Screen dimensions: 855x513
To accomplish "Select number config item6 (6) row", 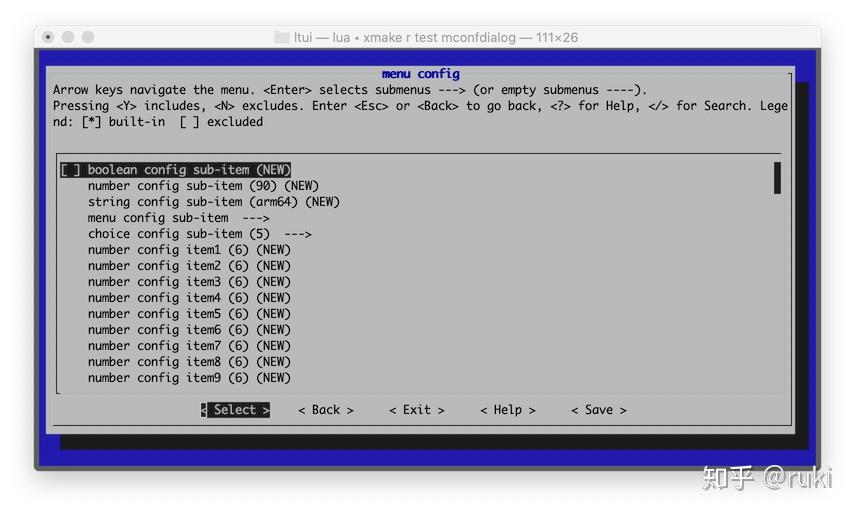I will click(x=189, y=330).
